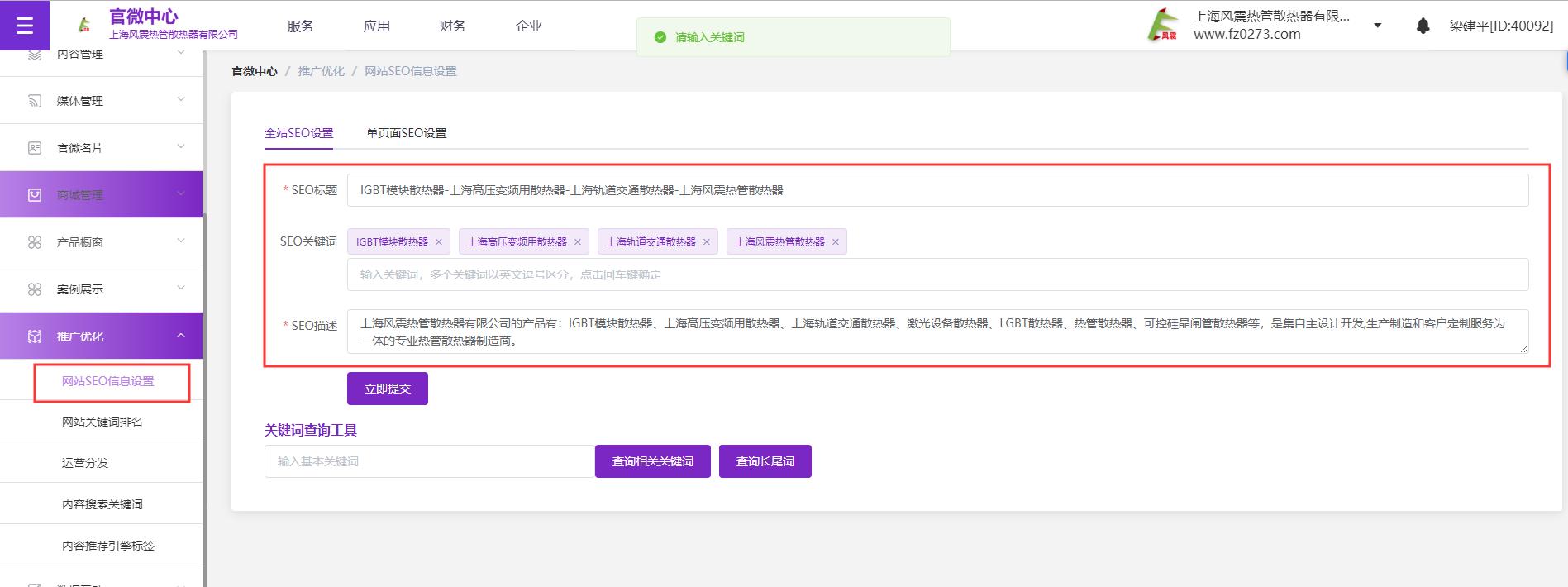Click the 关键词查询工具 heading
The image size is (1568, 587).
[311, 430]
